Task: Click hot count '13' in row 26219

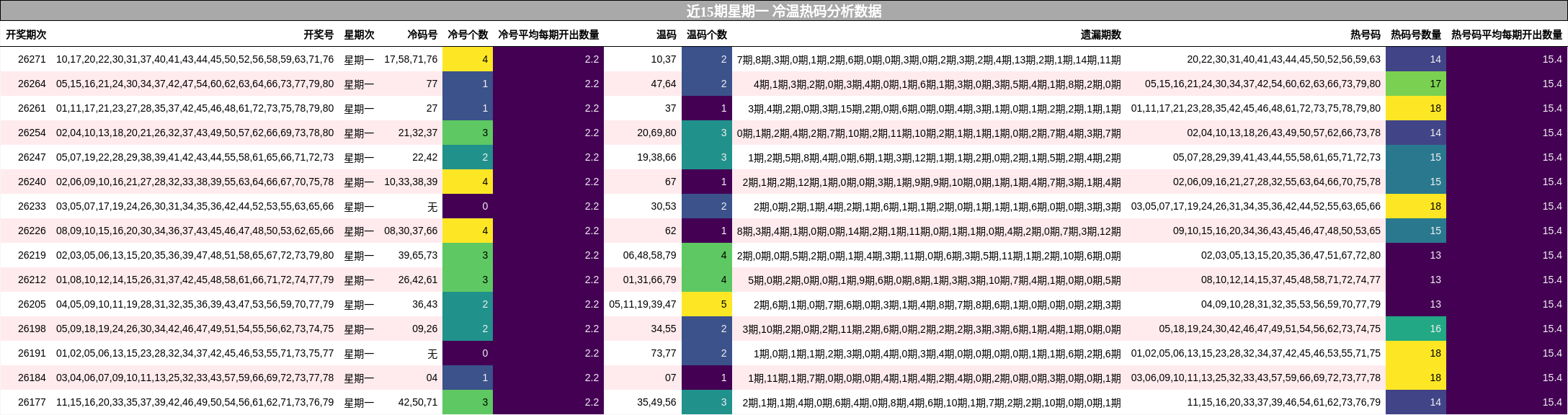Action: click(1416, 255)
